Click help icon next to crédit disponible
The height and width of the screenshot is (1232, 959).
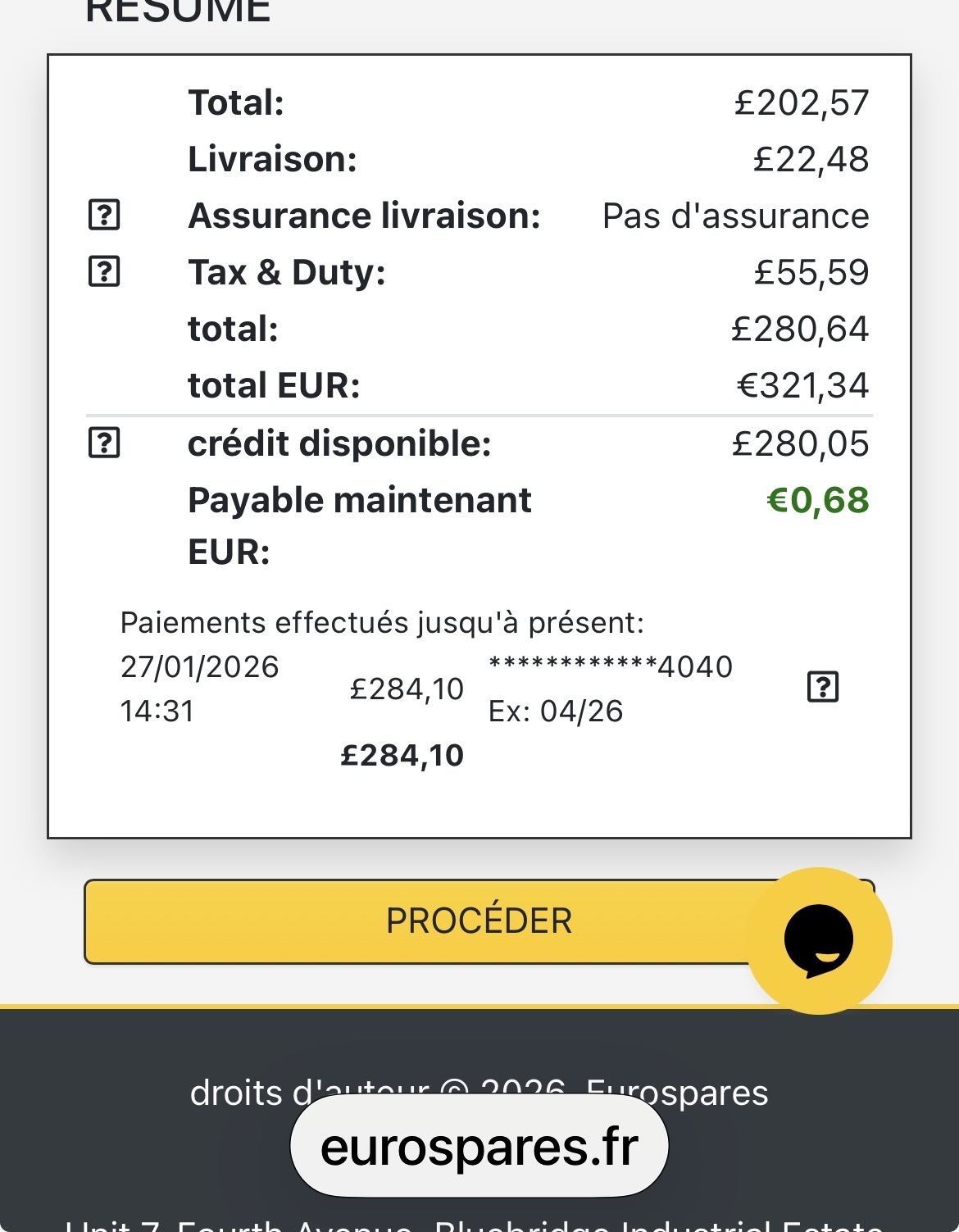104,443
